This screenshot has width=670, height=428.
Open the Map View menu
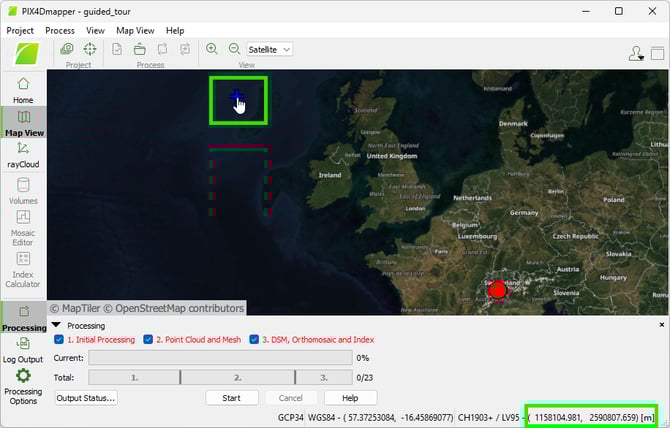pos(135,31)
